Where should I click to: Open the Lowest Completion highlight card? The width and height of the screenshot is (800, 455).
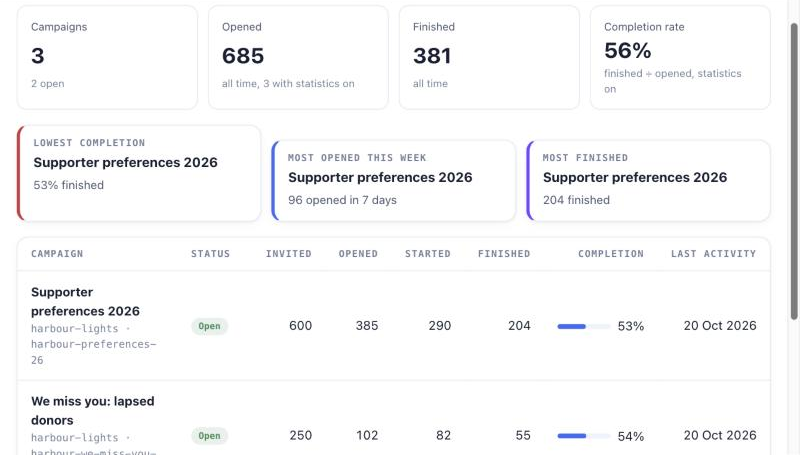coord(139,173)
